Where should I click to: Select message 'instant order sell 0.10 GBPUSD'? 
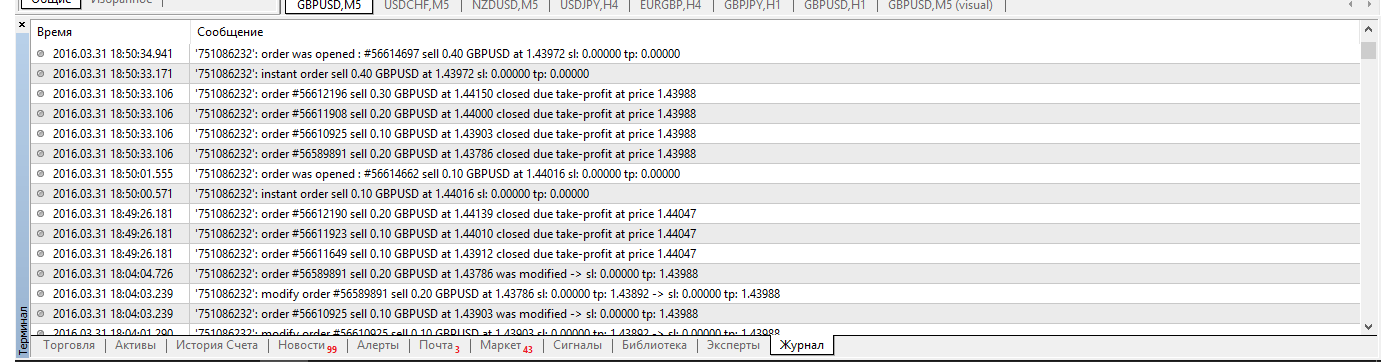[x=392, y=194]
